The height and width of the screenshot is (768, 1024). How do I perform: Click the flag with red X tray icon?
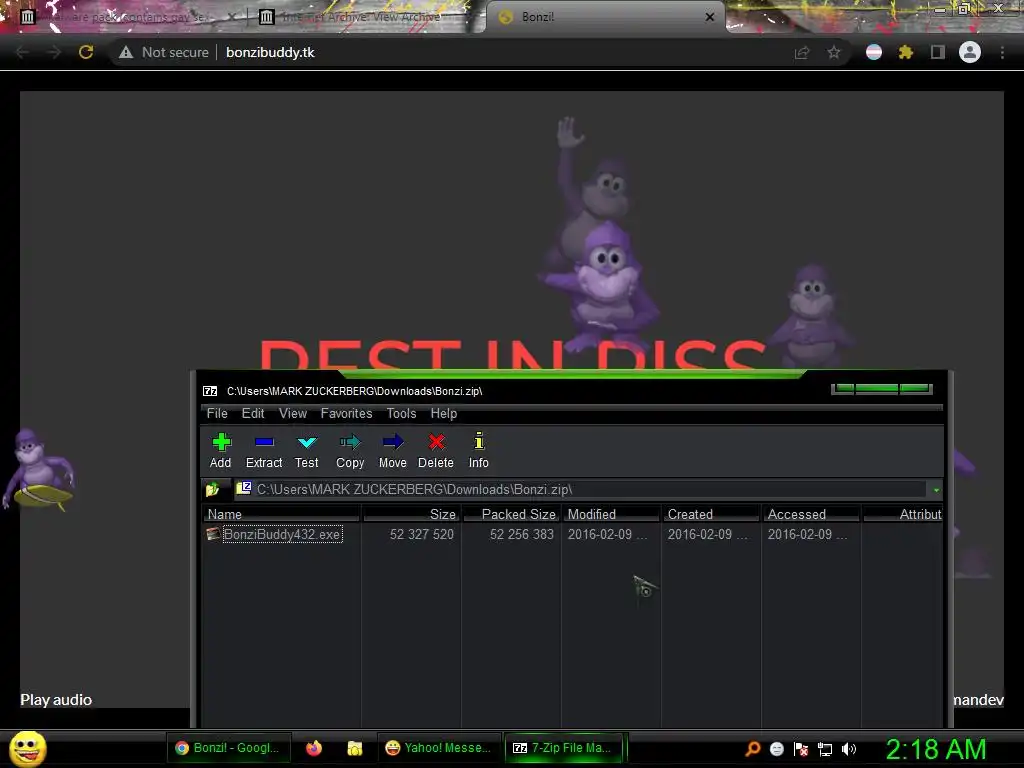[x=801, y=749]
